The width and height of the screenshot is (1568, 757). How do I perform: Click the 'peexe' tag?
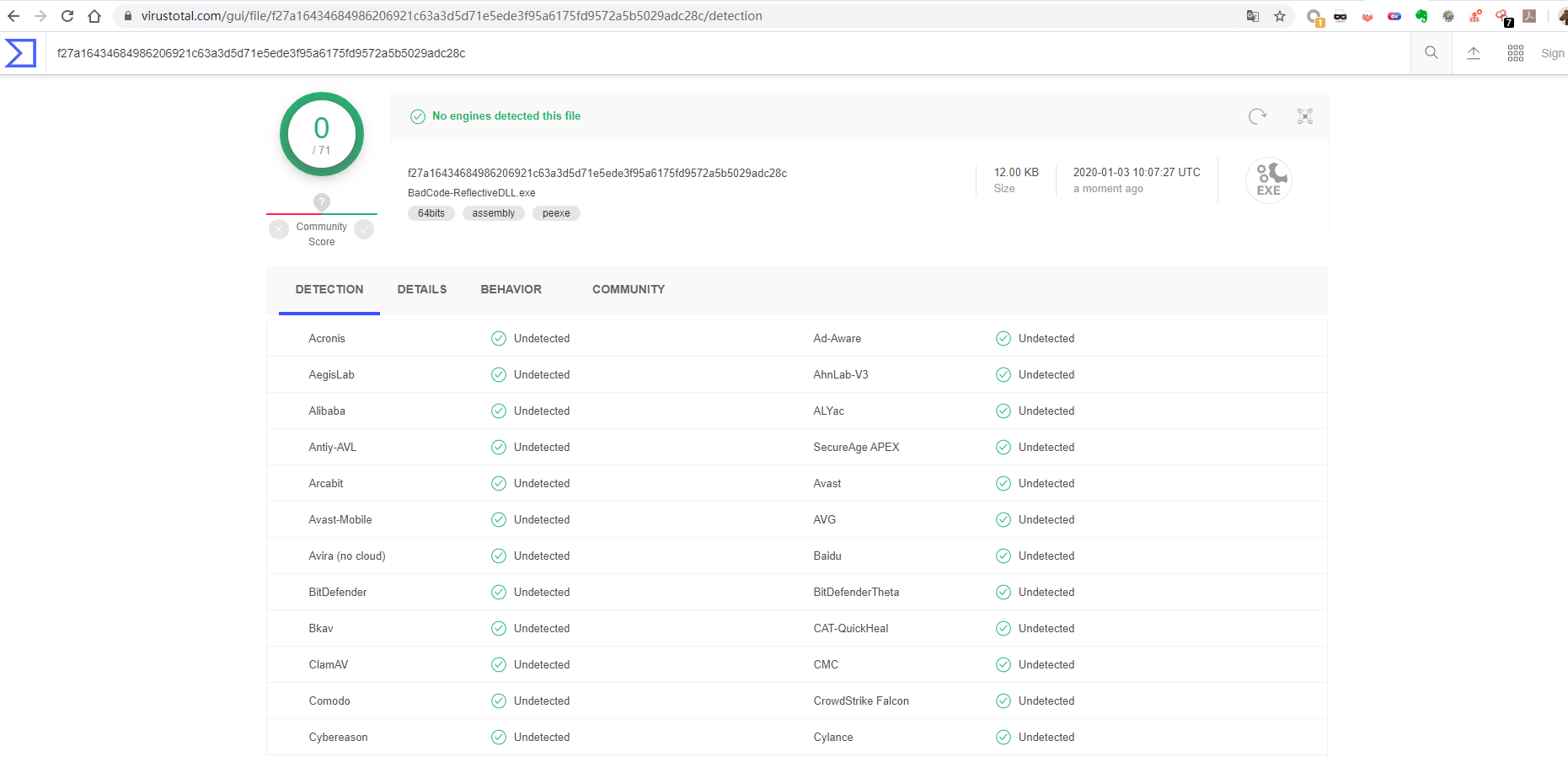pyautogui.click(x=556, y=213)
